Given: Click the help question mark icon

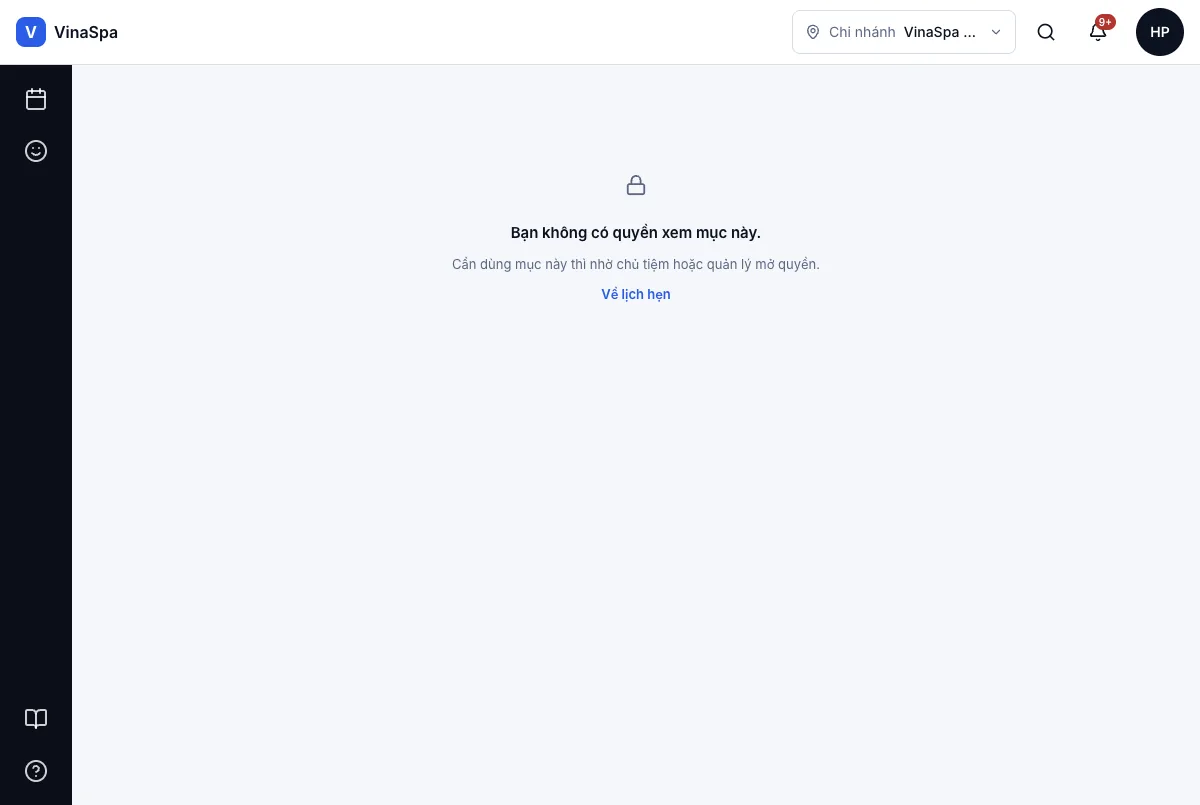Looking at the screenshot, I should point(36,771).
